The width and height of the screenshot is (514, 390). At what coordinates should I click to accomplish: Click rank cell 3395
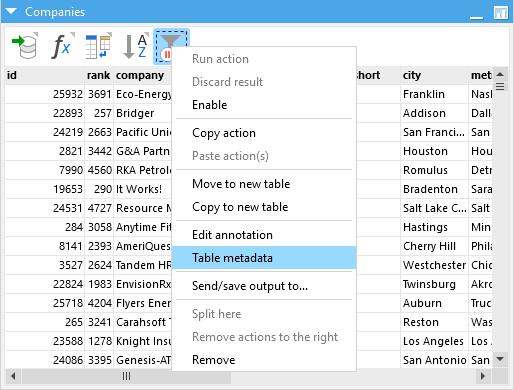[99, 360]
